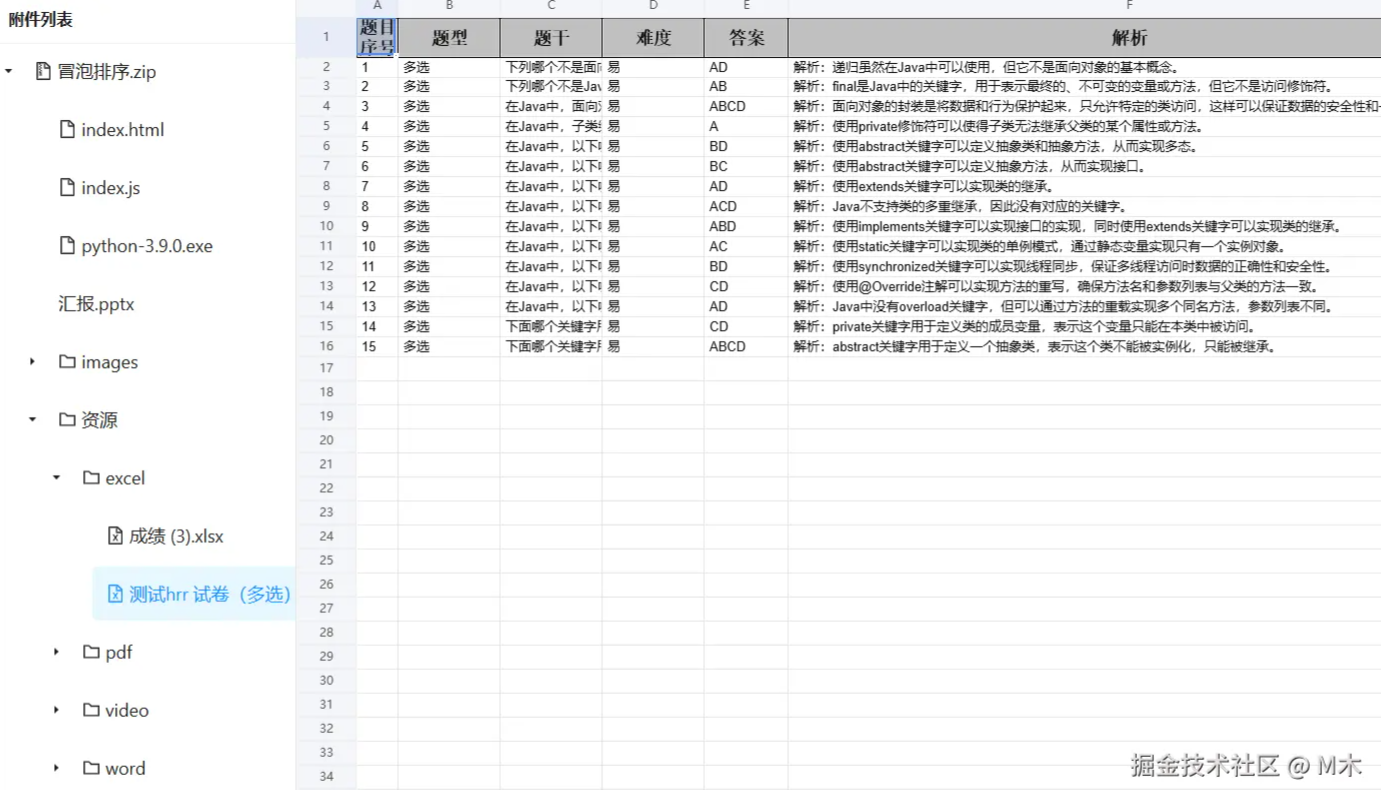The width and height of the screenshot is (1381, 790).
Task: Click answer cell BC in row 7
Action: coord(746,167)
